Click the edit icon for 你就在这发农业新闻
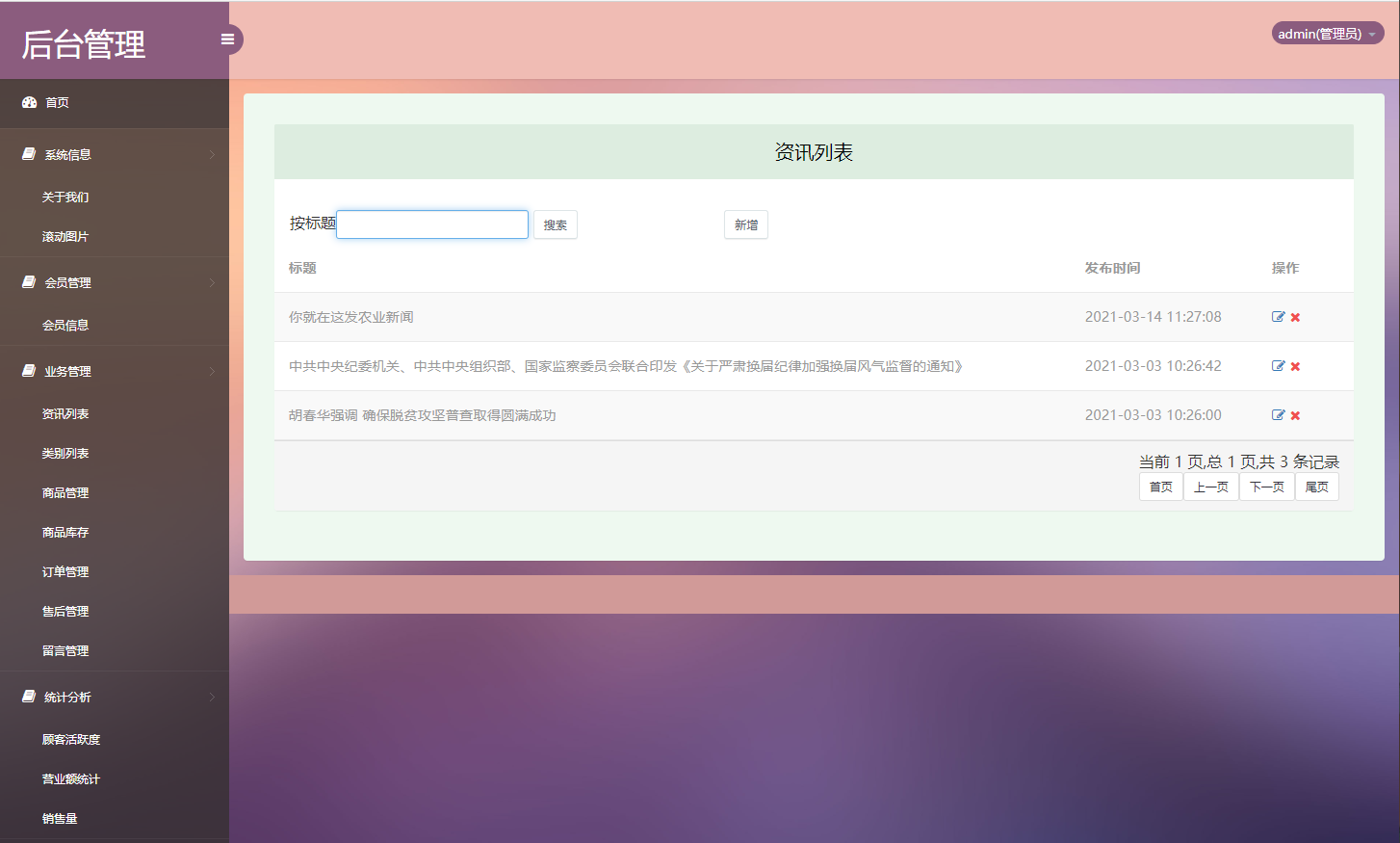1400x843 pixels. pos(1278,316)
